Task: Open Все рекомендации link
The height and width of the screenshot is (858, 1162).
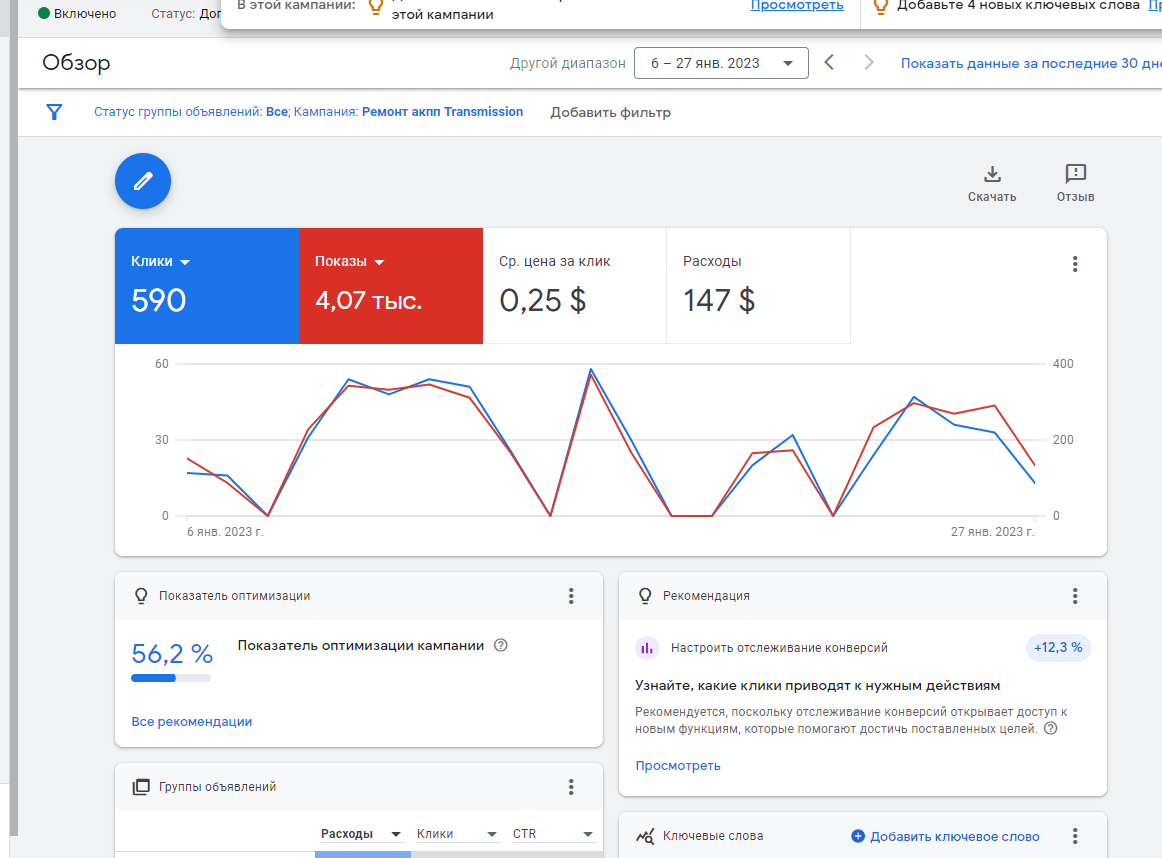Action: point(192,722)
